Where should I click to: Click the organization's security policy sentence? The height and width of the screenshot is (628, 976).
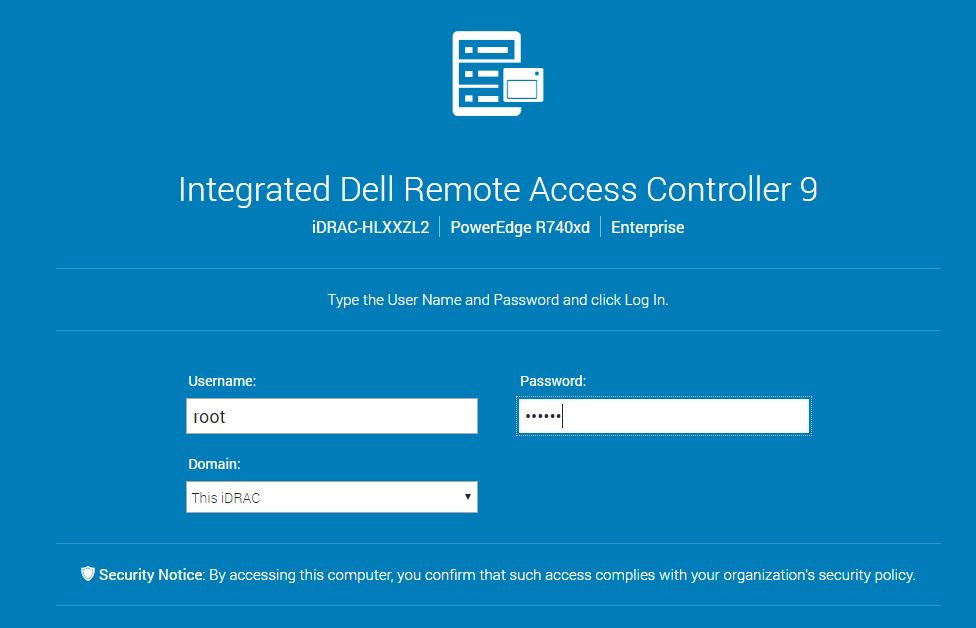562,575
